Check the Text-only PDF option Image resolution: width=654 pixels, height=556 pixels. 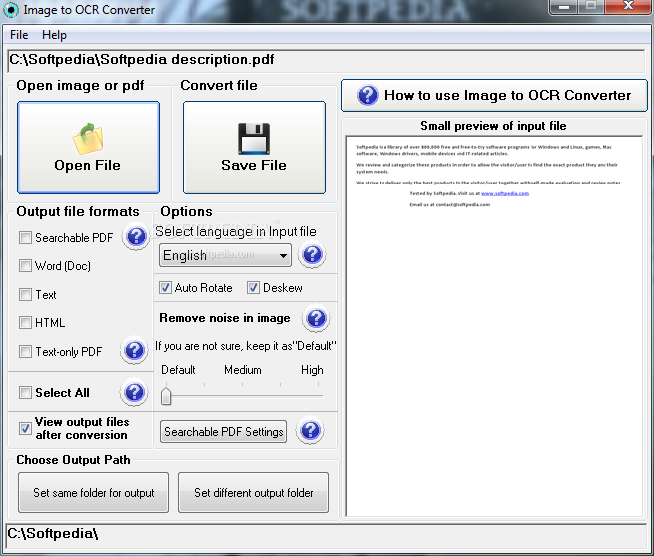coord(25,352)
